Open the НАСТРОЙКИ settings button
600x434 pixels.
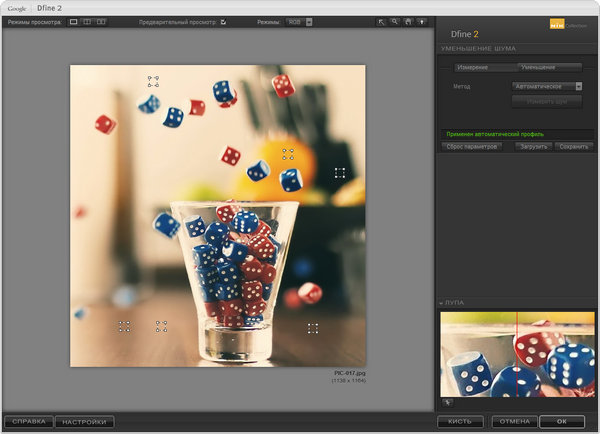pyautogui.click(x=85, y=422)
